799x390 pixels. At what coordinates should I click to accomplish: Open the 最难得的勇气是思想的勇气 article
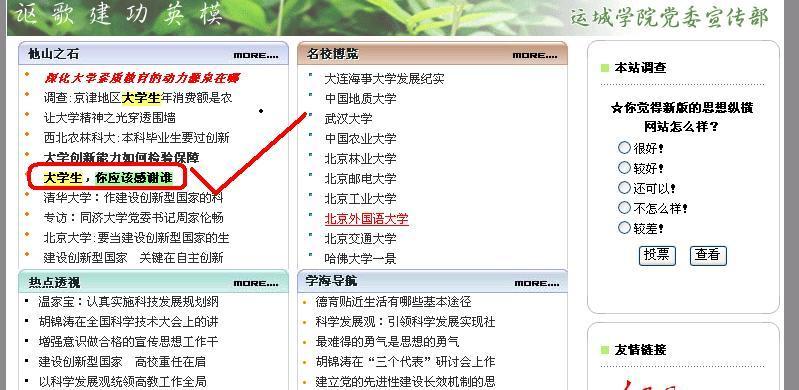coord(387,342)
